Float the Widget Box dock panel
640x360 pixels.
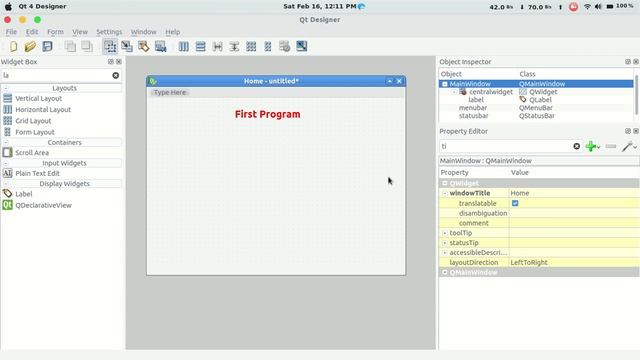[x=111, y=62]
